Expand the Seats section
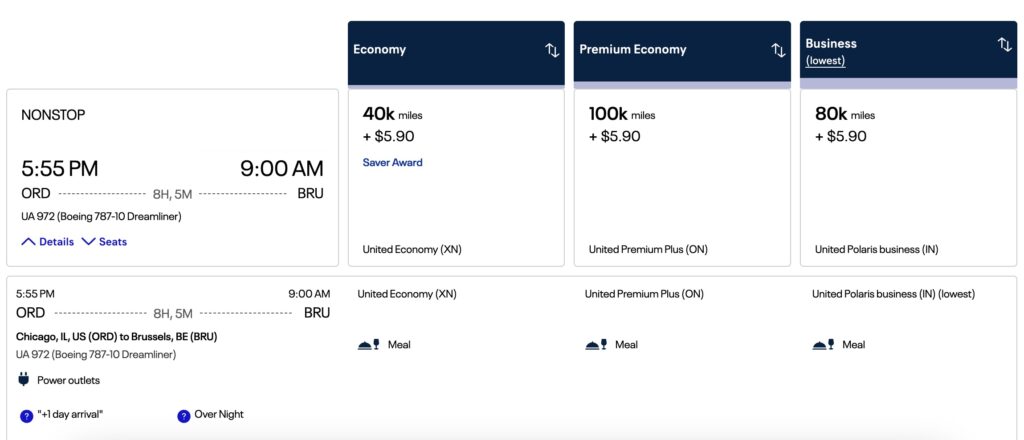This screenshot has width=1024, height=440. (x=104, y=242)
